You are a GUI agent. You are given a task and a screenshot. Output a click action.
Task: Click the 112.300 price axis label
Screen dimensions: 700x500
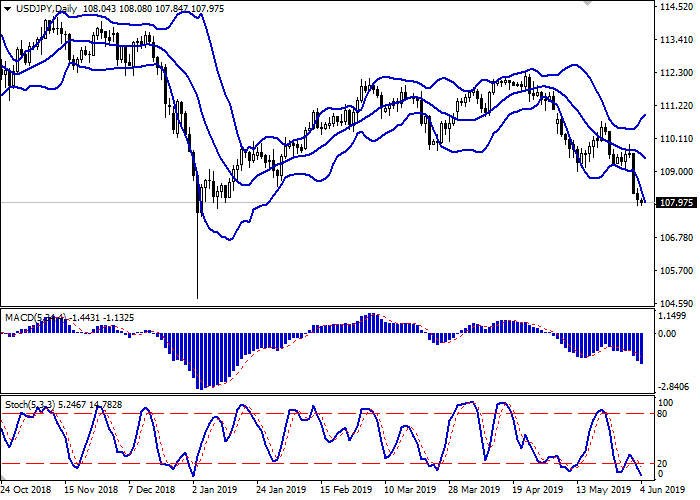pos(677,73)
